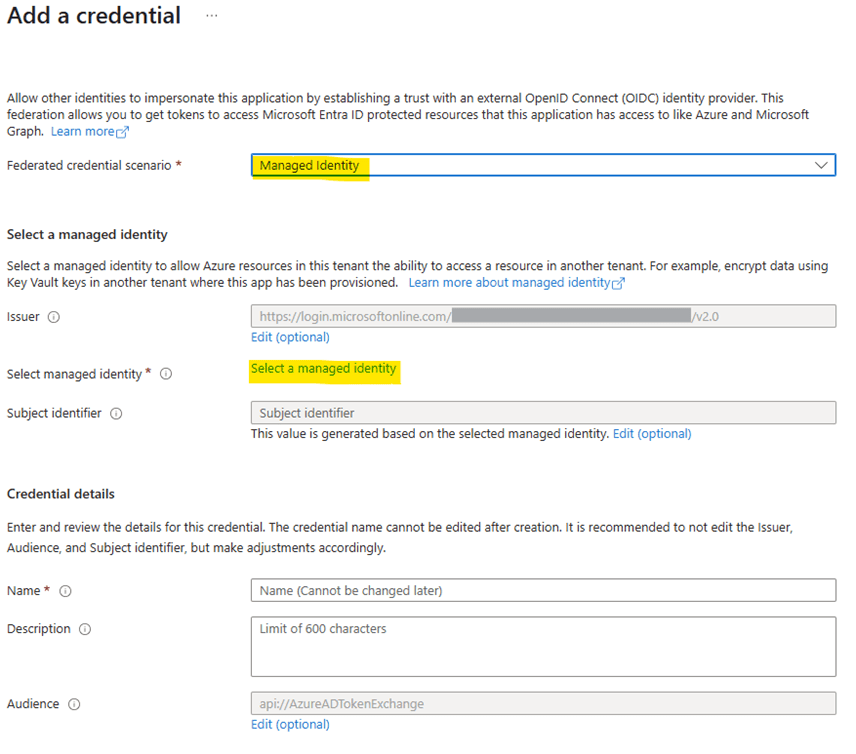Click the dropdown chevron for credential scenario
This screenshot has height=754, width=856.
click(821, 165)
